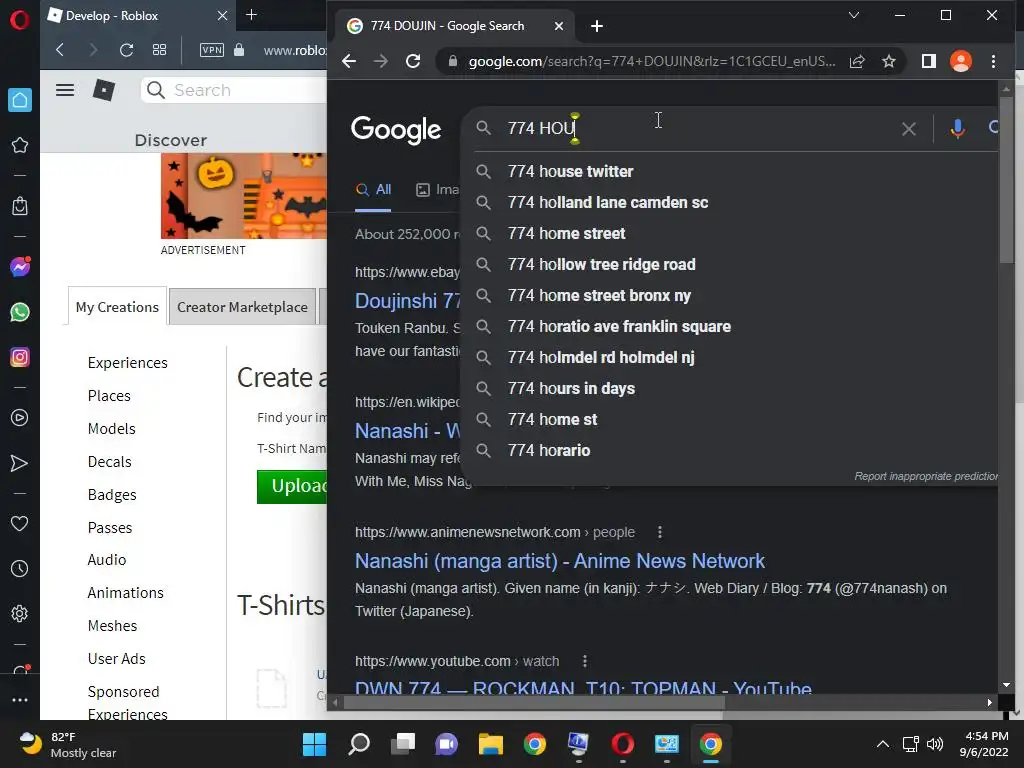The image size is (1024, 768).
Task: Open 'Nanashi (manga artist) - Anime News Network' result
Action: click(x=559, y=561)
